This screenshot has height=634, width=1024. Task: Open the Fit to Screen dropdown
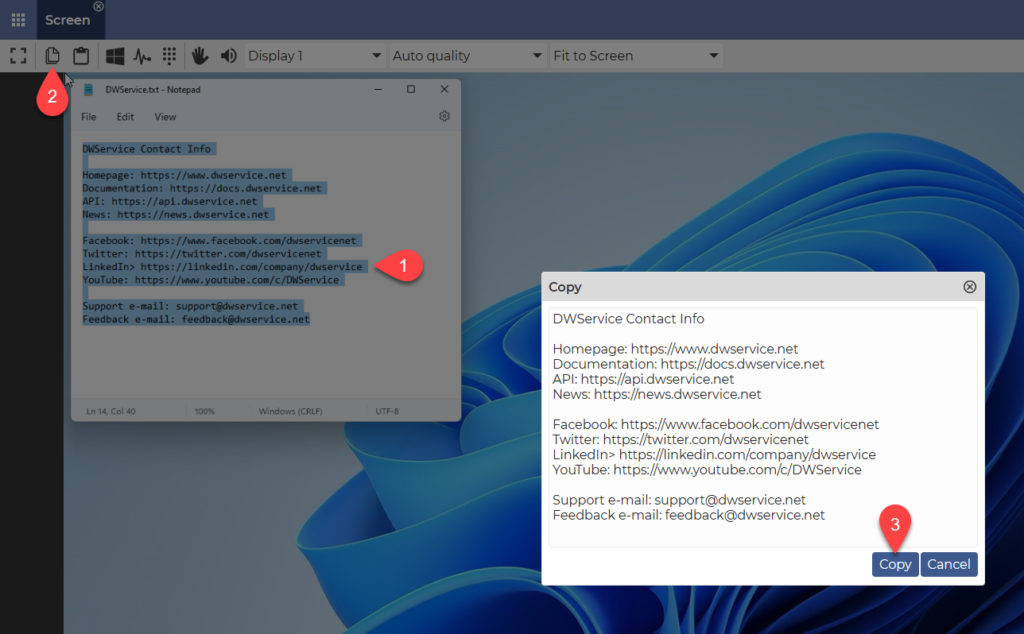pyautogui.click(x=635, y=55)
